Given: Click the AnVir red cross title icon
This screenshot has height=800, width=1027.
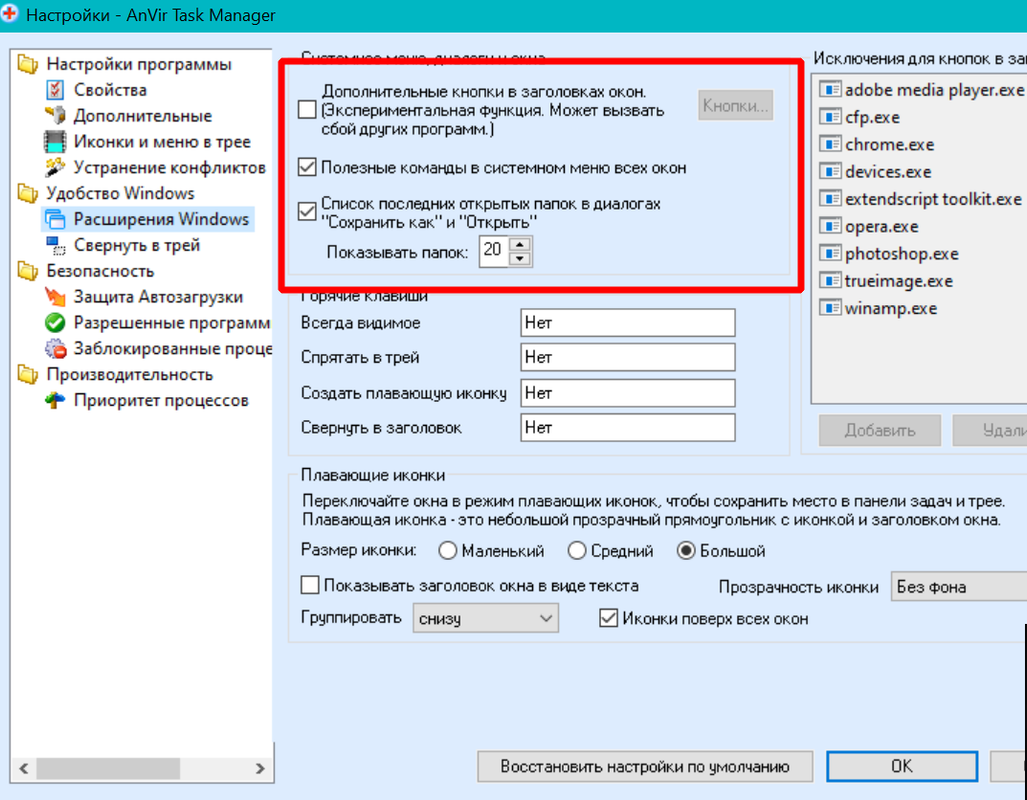Looking at the screenshot, I should [x=9, y=14].
